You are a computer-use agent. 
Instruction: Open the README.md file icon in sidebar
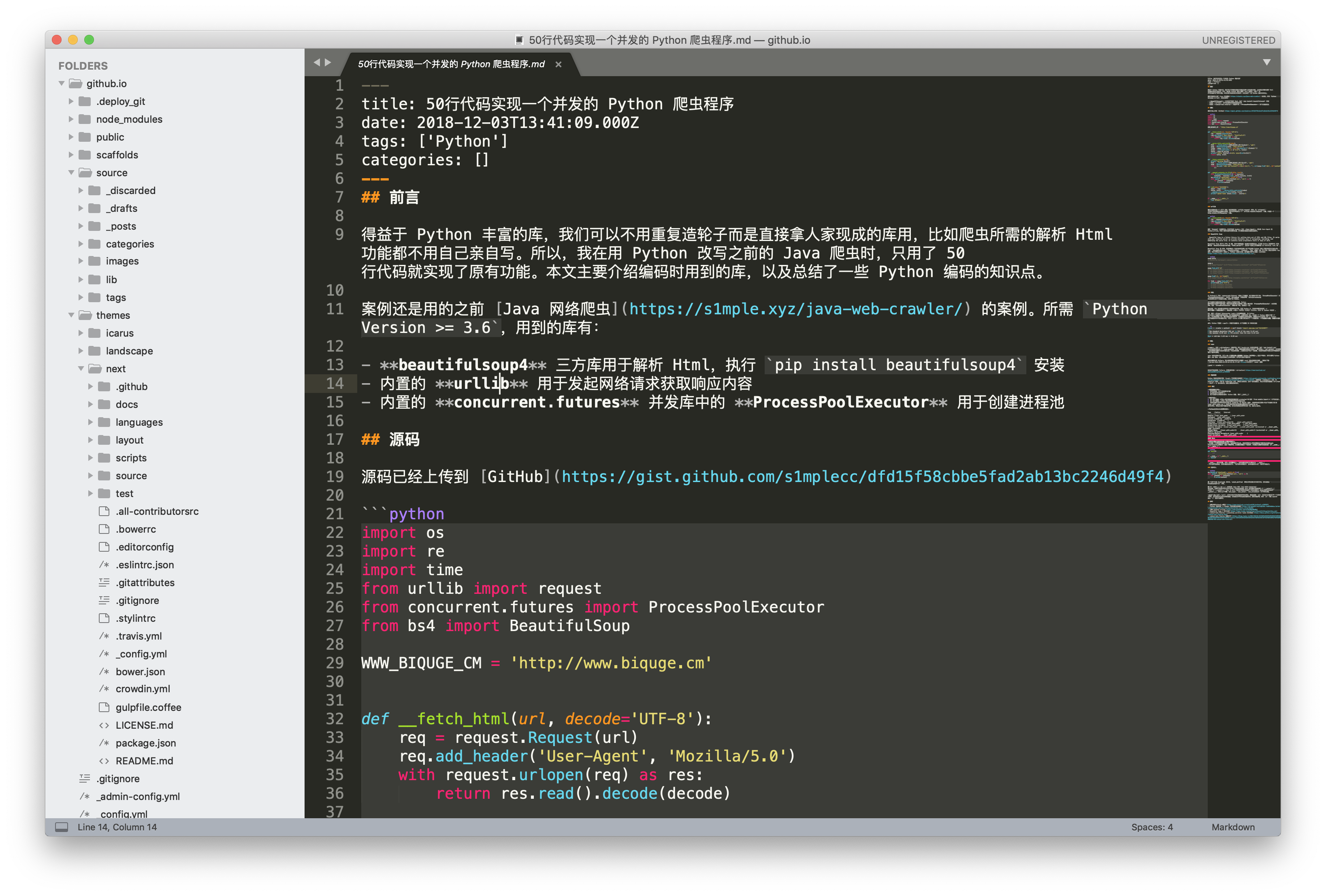104,761
